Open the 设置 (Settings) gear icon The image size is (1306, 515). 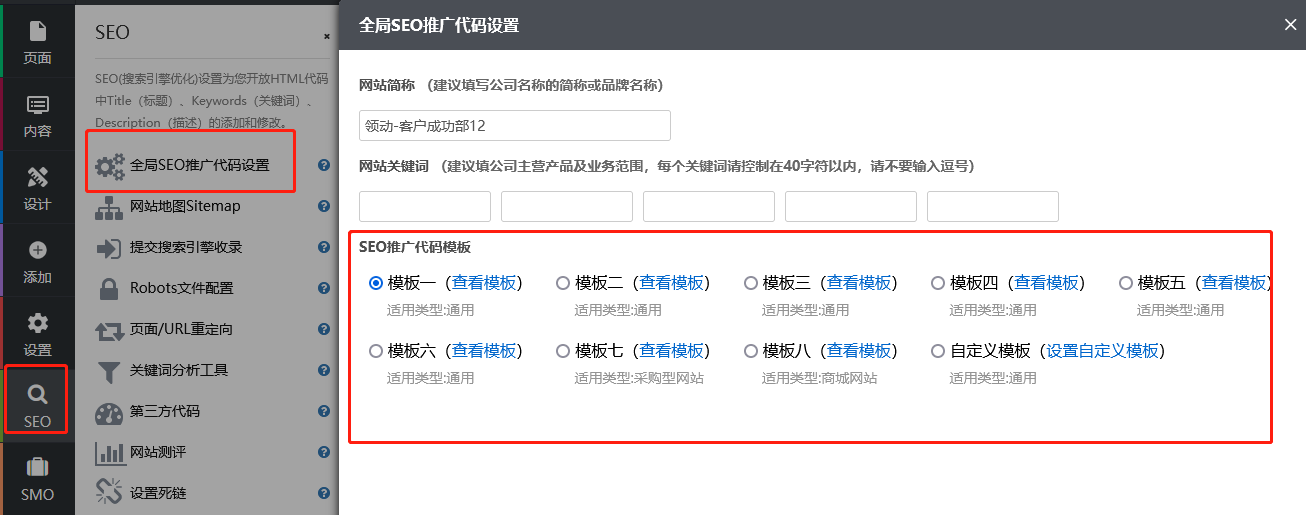pos(37,334)
